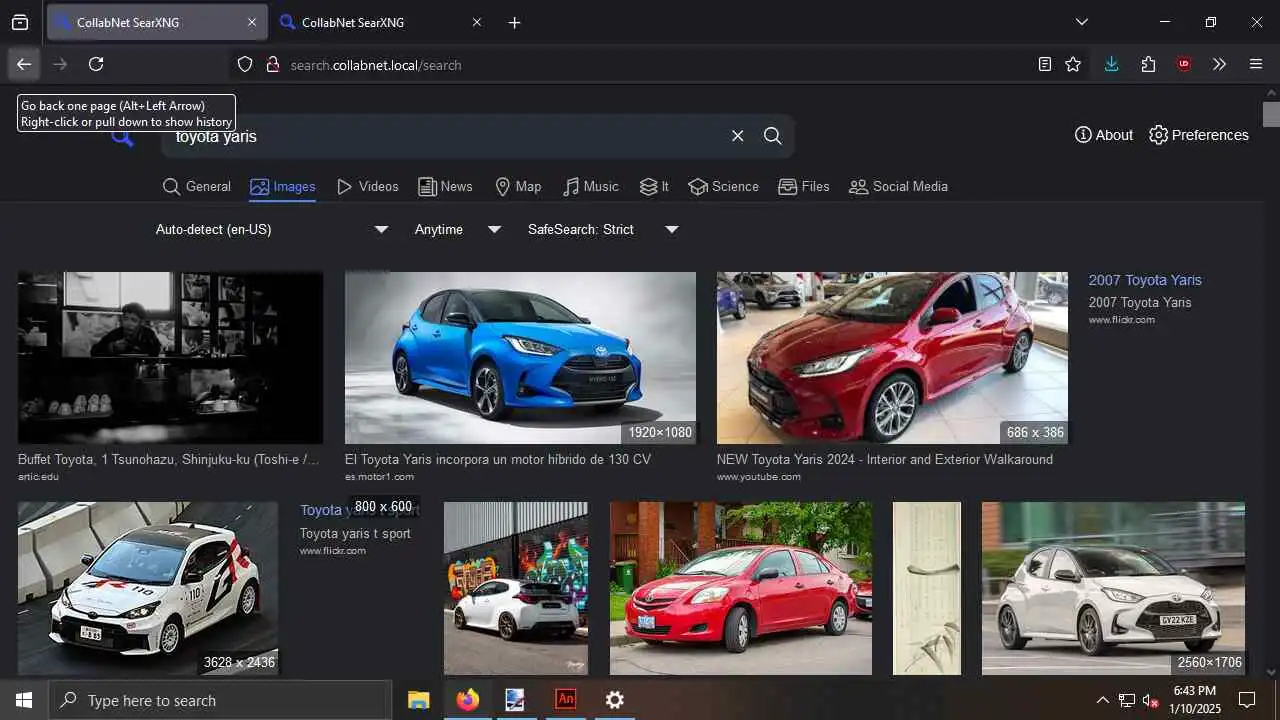Click 'Toyota yaris t sport' description text
Viewport: 1280px width, 720px height.
coord(355,533)
